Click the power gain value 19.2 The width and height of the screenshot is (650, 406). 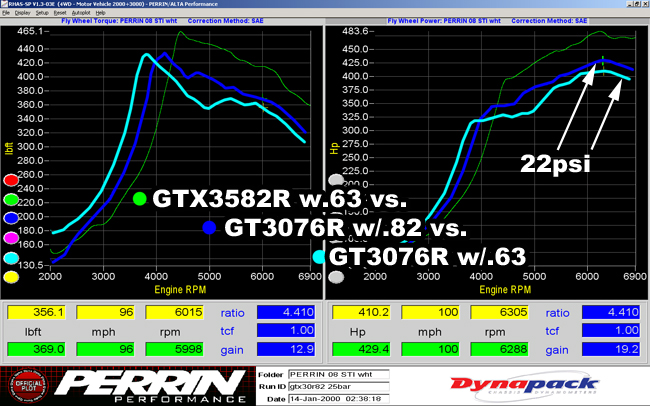point(611,349)
